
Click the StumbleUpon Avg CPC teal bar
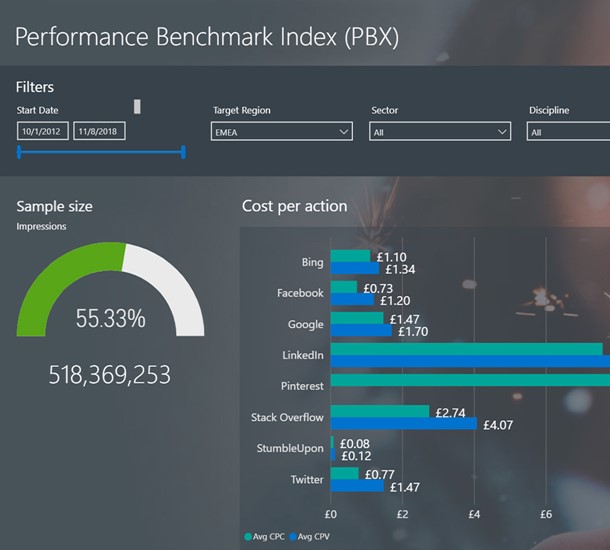tap(332, 442)
